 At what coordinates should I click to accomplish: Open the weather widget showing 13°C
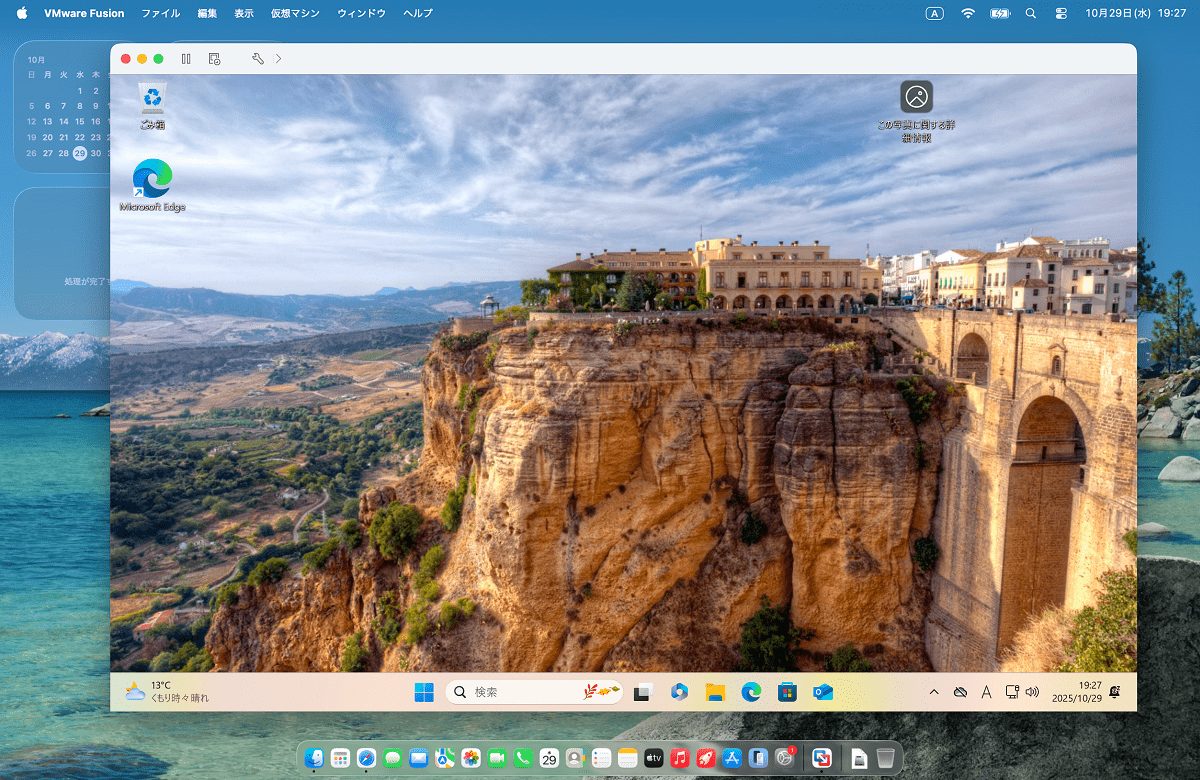pos(167,692)
